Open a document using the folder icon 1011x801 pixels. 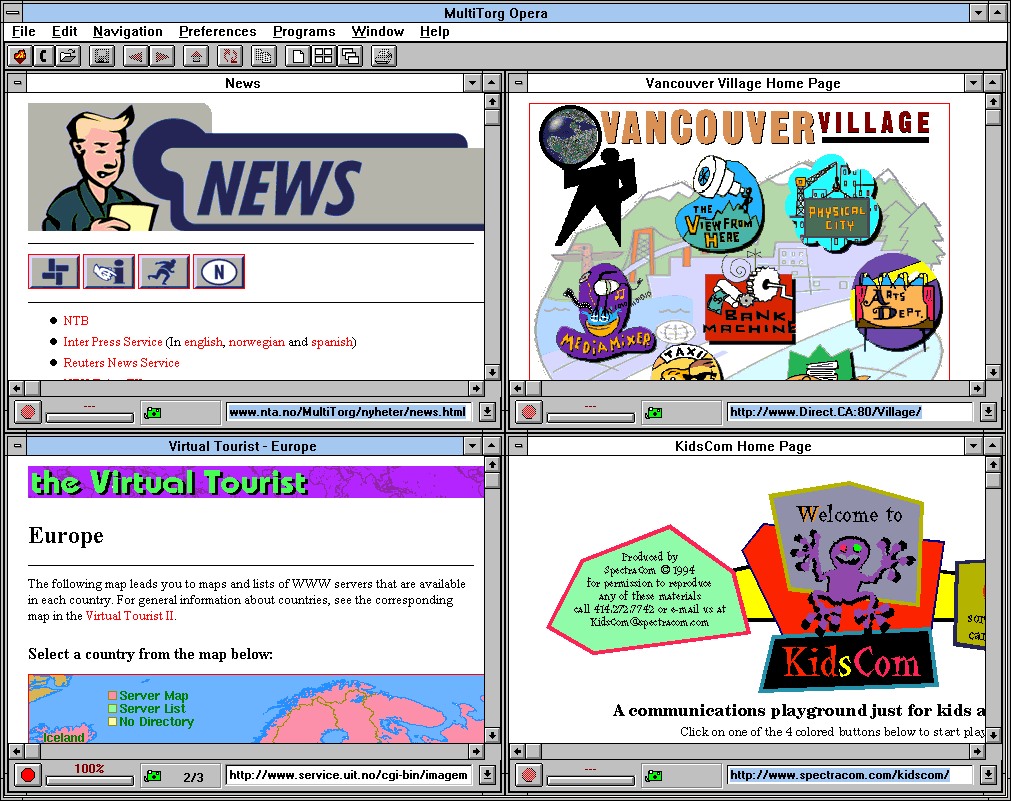[68, 56]
